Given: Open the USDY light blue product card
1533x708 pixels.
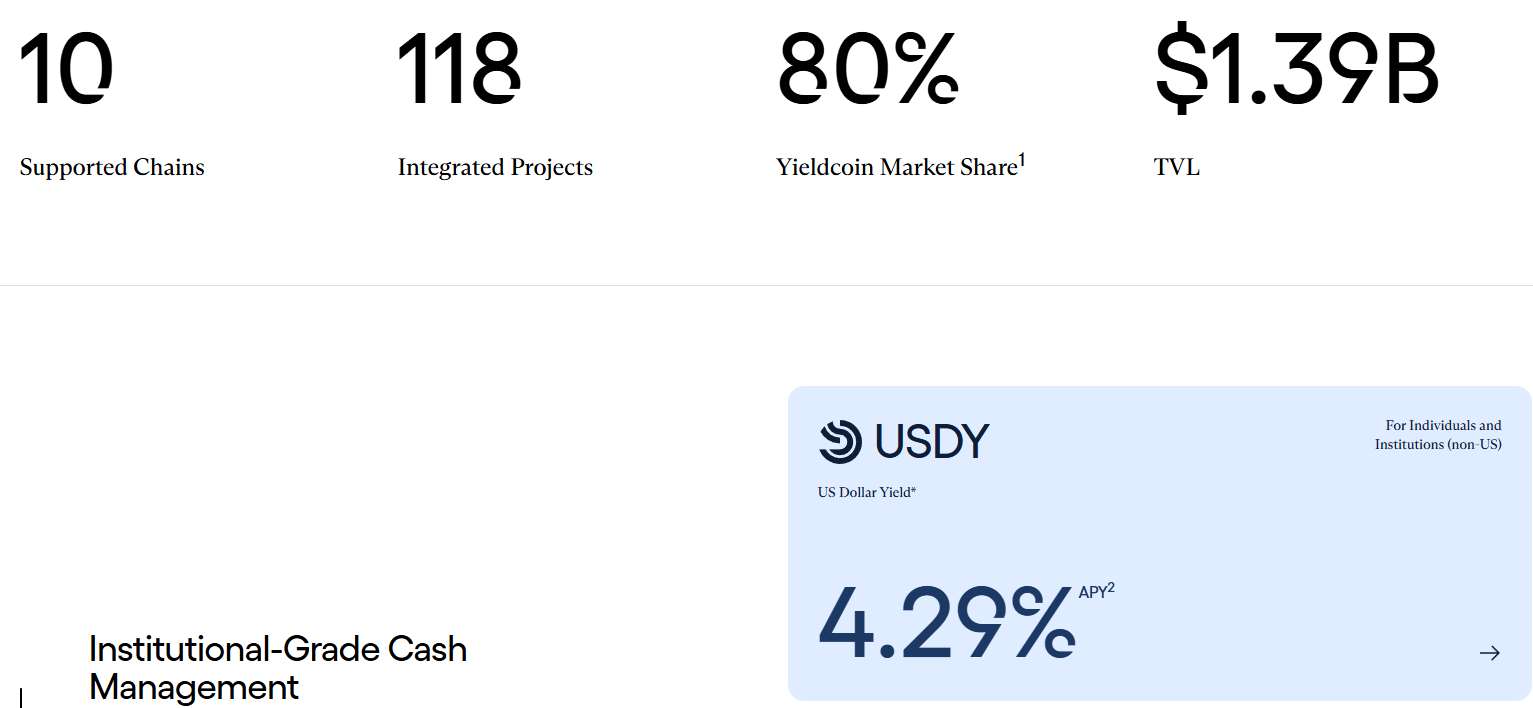Looking at the screenshot, I should pos(1160,543).
